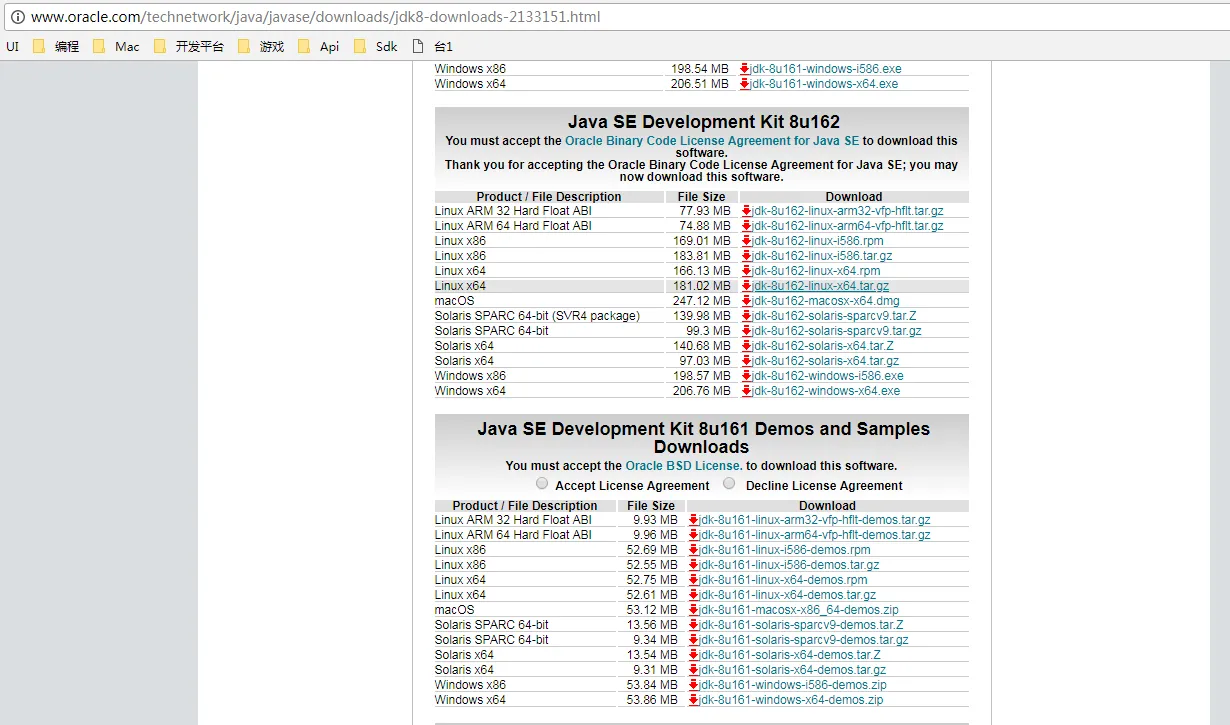Open the Api bookmark folder

(x=319, y=46)
